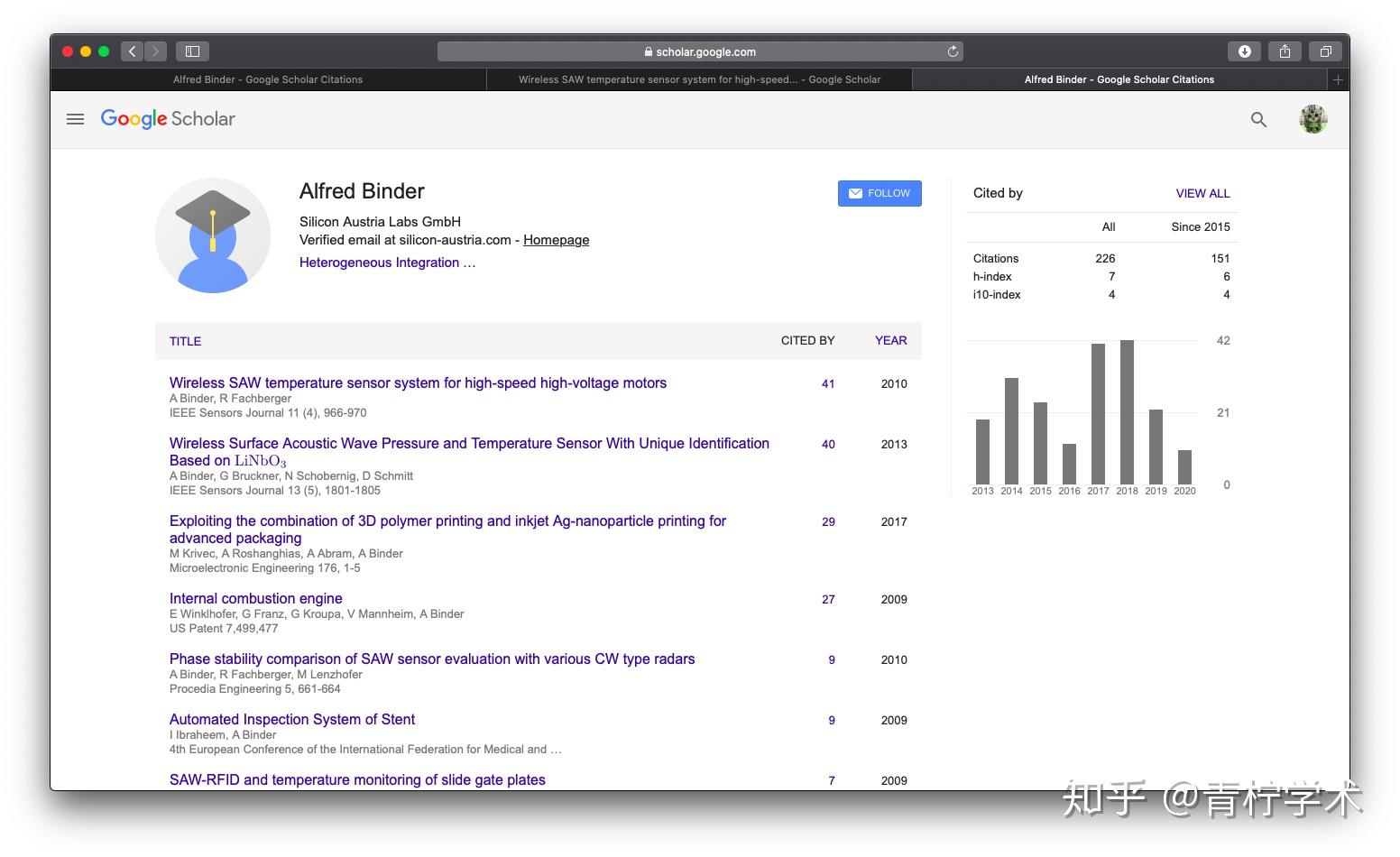Open the Safari share menu
Viewport: 1400px width, 857px height.
click(x=1285, y=51)
